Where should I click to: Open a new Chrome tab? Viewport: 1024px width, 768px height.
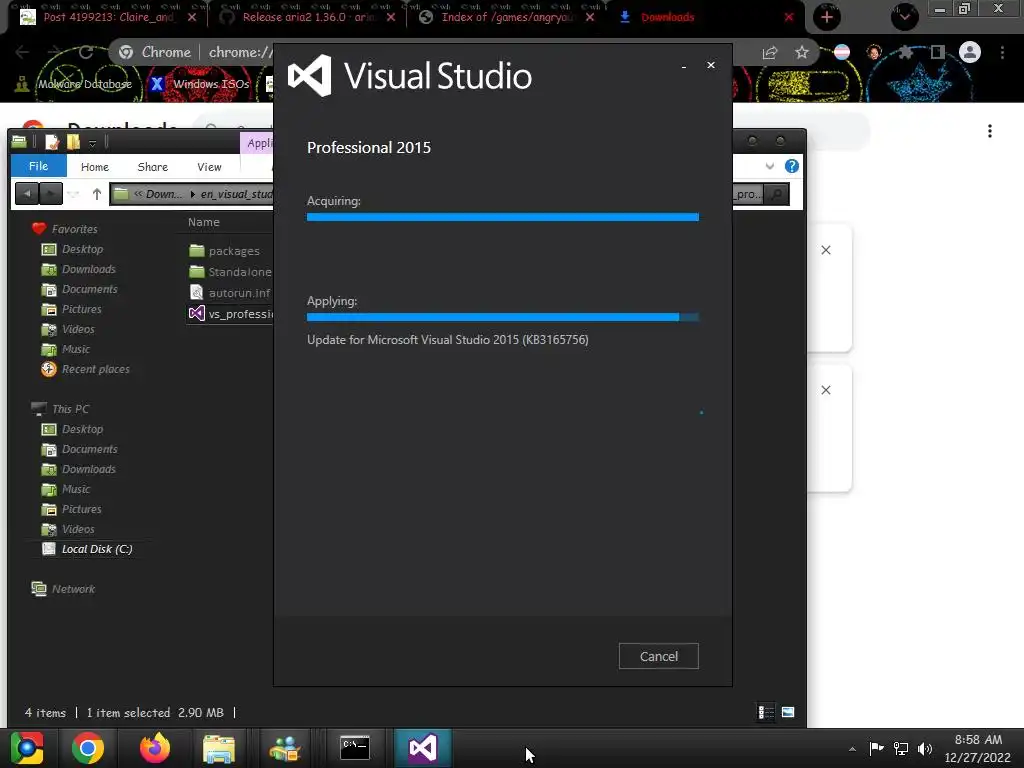[x=827, y=17]
